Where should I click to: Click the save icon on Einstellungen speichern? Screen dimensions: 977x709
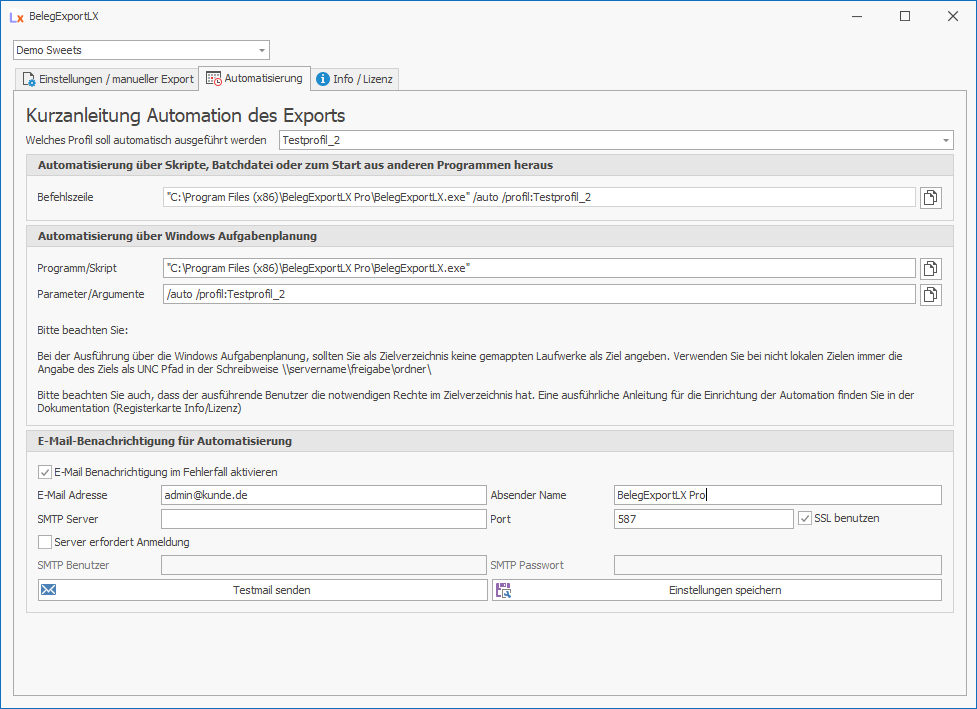[503, 591]
